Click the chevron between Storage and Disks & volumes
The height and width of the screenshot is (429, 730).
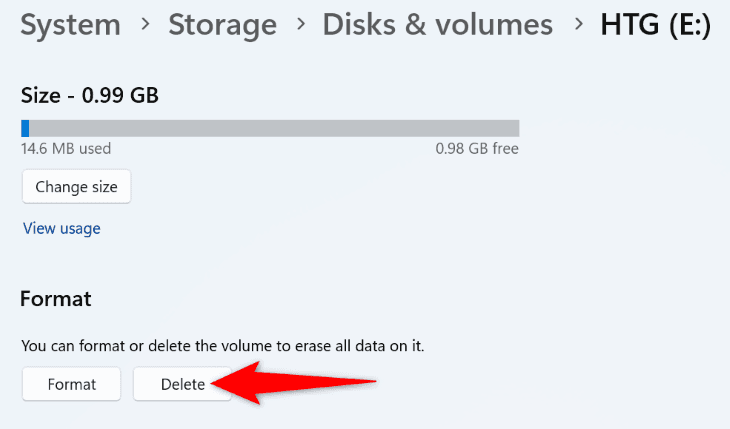[x=301, y=23]
